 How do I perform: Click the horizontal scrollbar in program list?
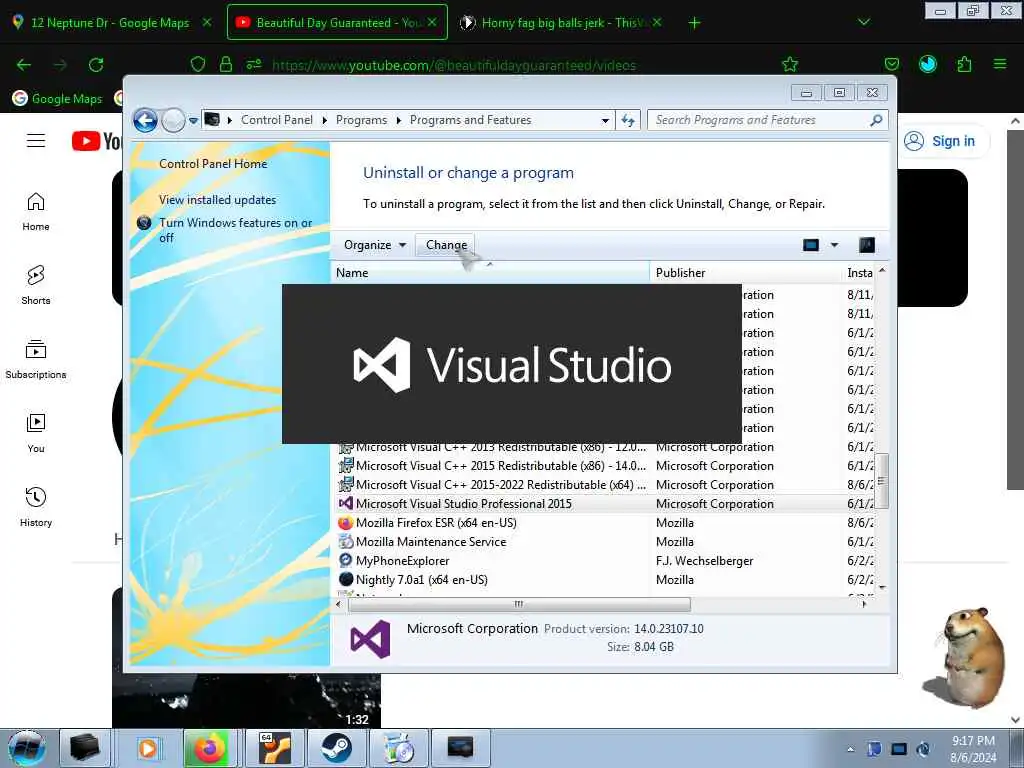click(x=519, y=605)
